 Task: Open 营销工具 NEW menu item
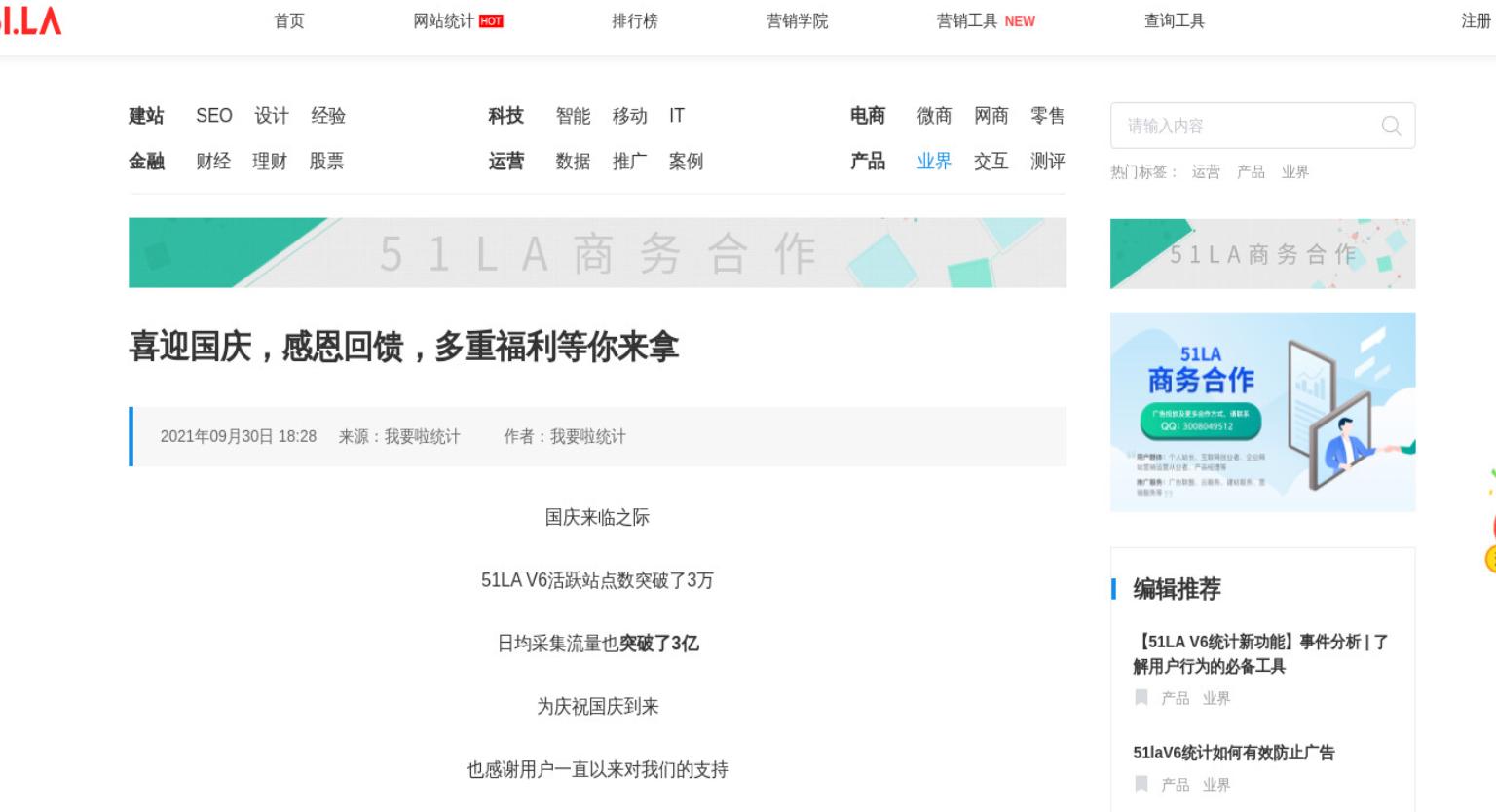[x=986, y=20]
